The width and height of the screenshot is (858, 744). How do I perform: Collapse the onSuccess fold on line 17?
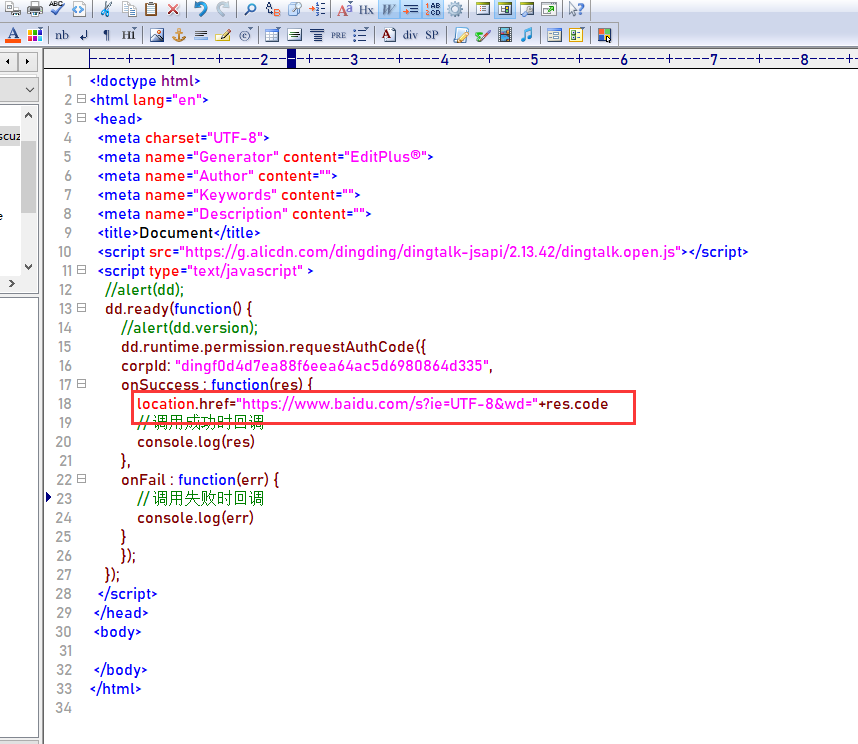pos(82,384)
